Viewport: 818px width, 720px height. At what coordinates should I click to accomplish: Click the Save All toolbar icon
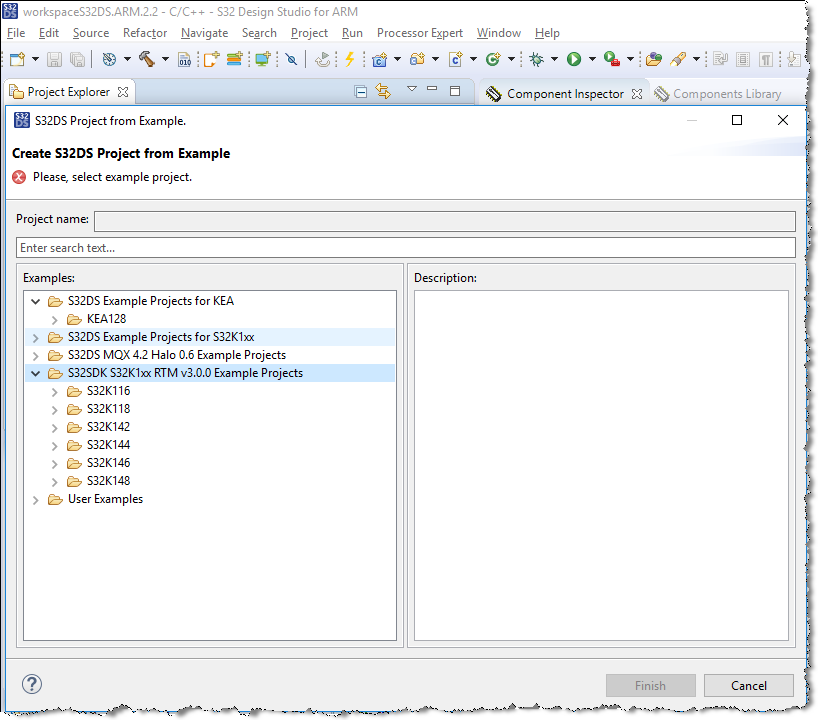click(77, 59)
